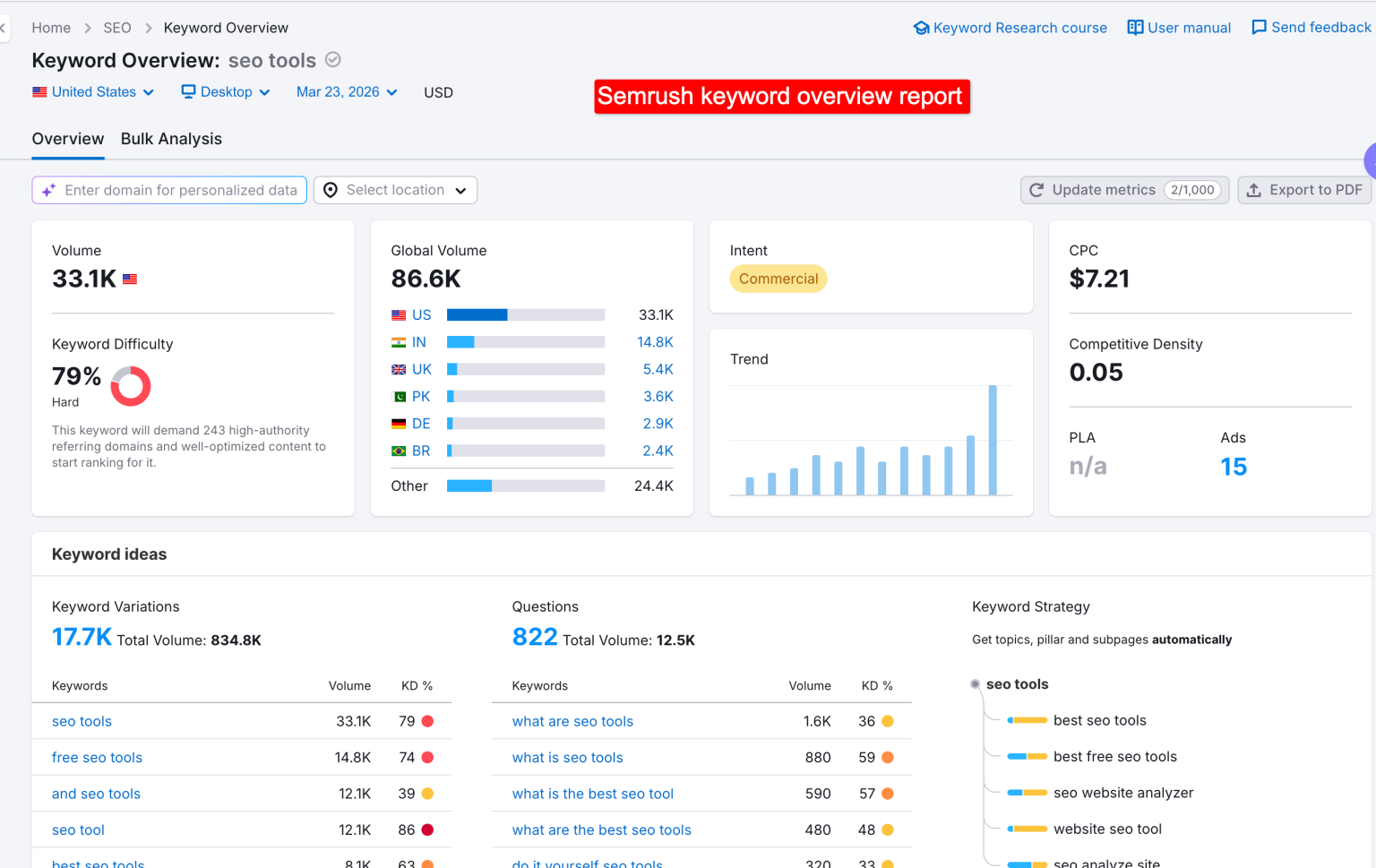Click the back chevron at top left
This screenshot has width=1376, height=868.
(x=4, y=27)
